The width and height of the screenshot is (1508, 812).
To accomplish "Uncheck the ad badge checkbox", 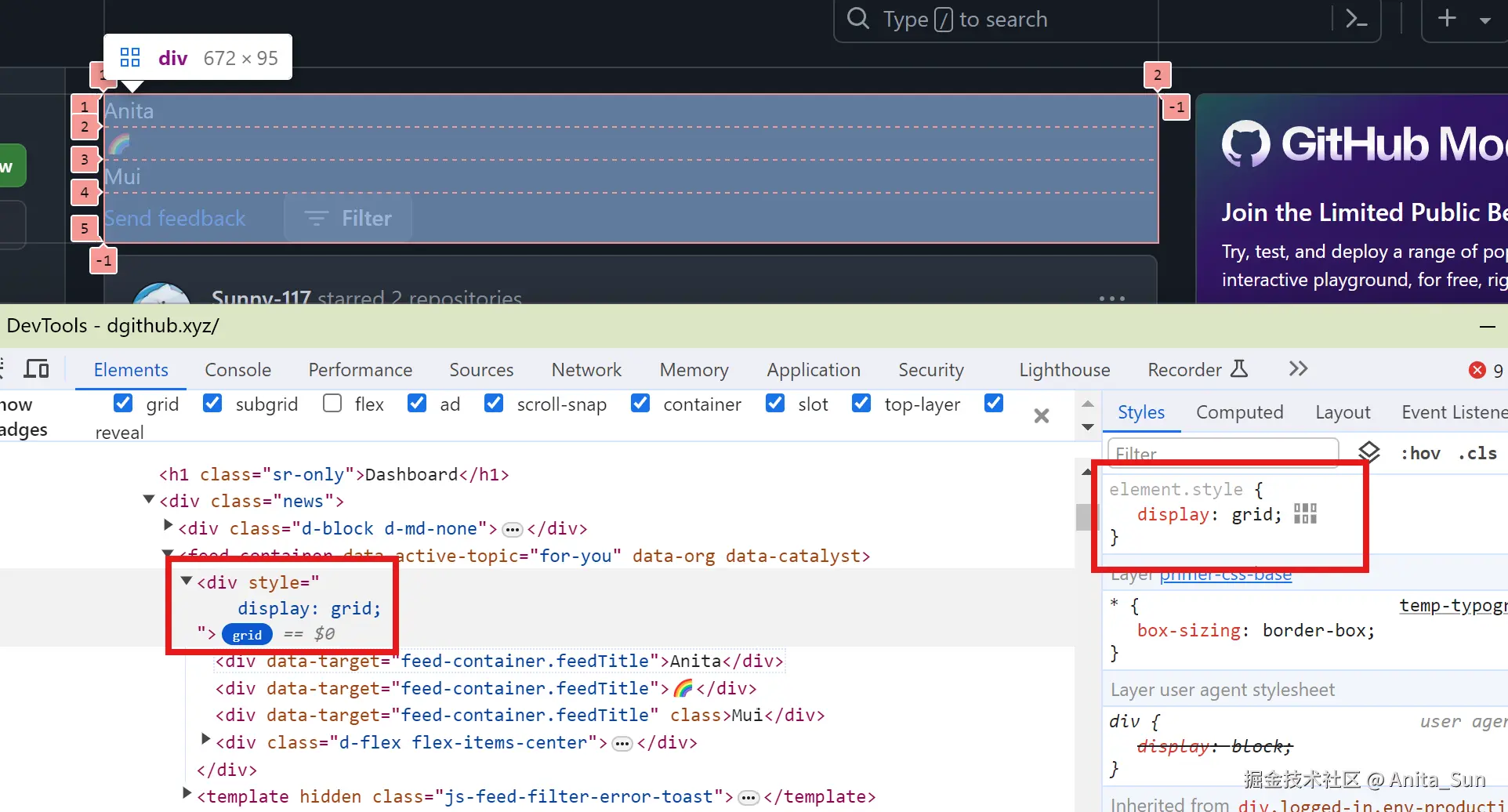I will point(417,403).
